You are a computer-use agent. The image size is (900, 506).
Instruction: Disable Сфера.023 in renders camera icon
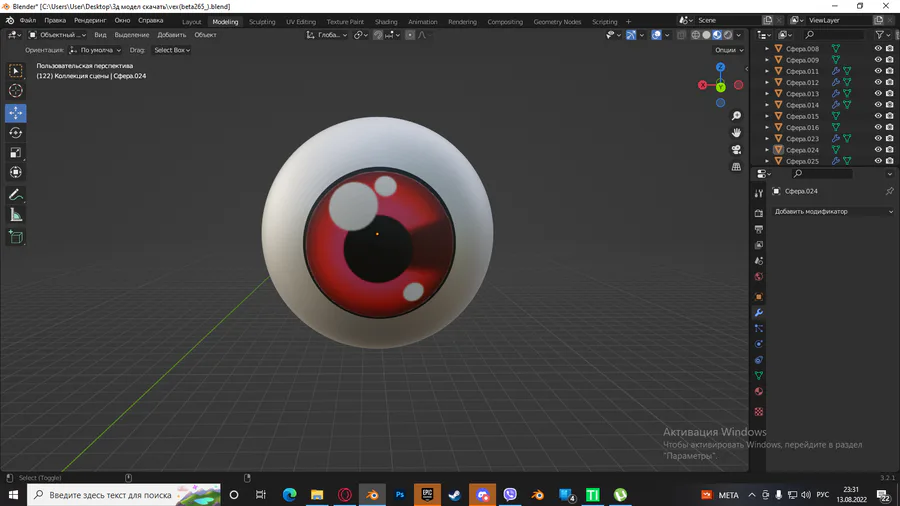pyautogui.click(x=889, y=138)
